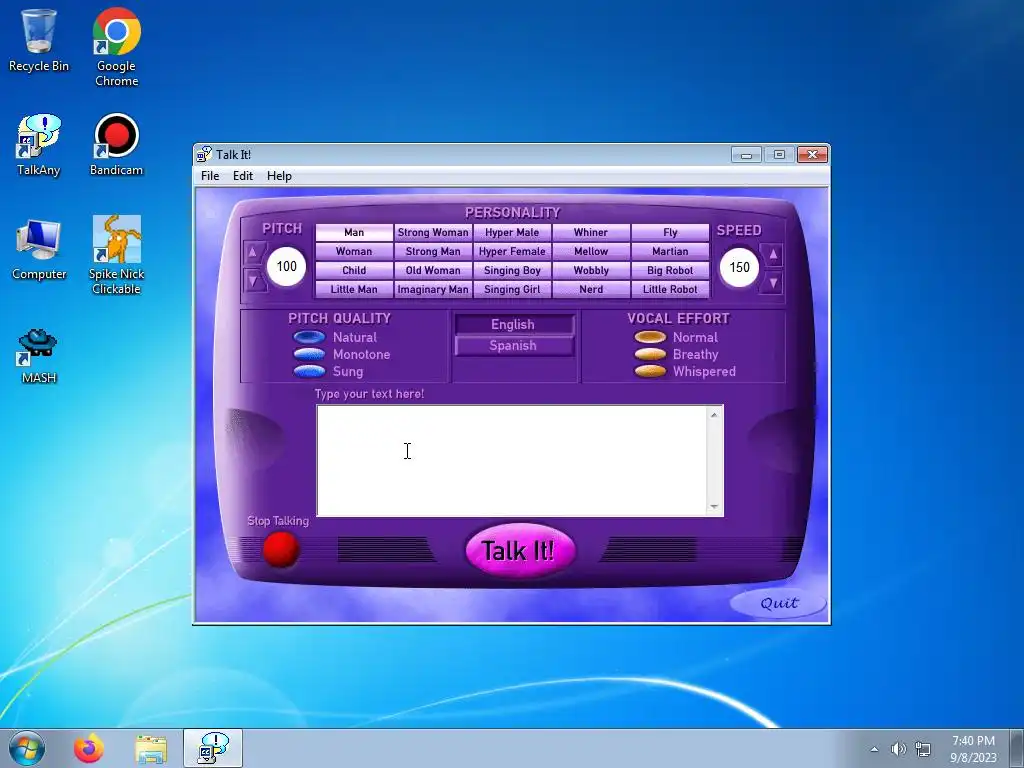Pick the Big Robot personality button
The height and width of the screenshot is (768, 1024).
(670, 270)
